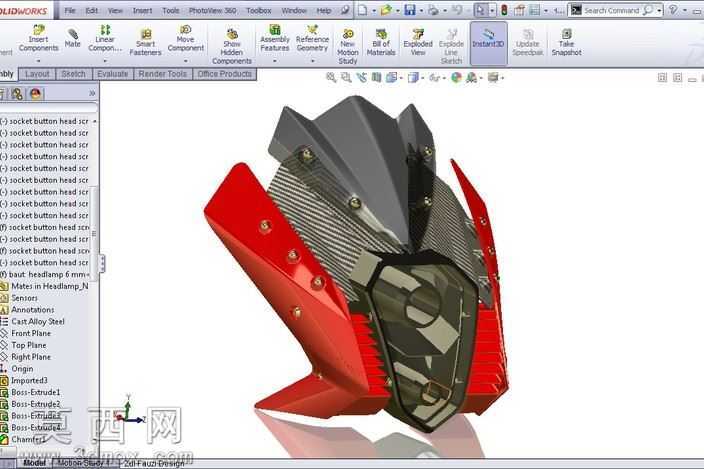This screenshot has height=469, width=704.
Task: Switch to the Model tab
Action: tap(34, 463)
